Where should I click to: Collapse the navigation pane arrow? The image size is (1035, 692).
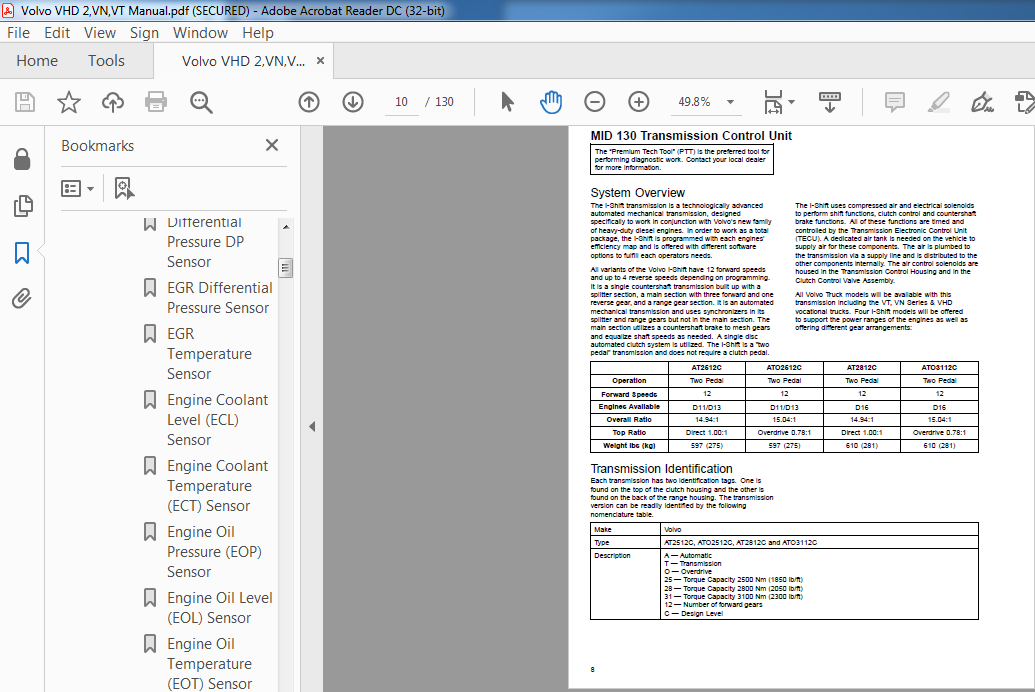click(x=312, y=427)
